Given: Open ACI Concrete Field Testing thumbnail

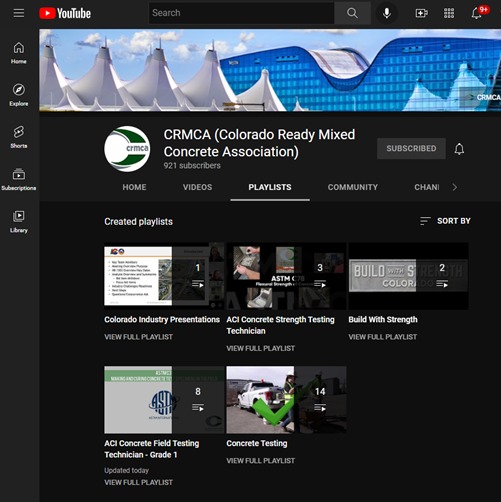Looking at the screenshot, I should (164, 400).
